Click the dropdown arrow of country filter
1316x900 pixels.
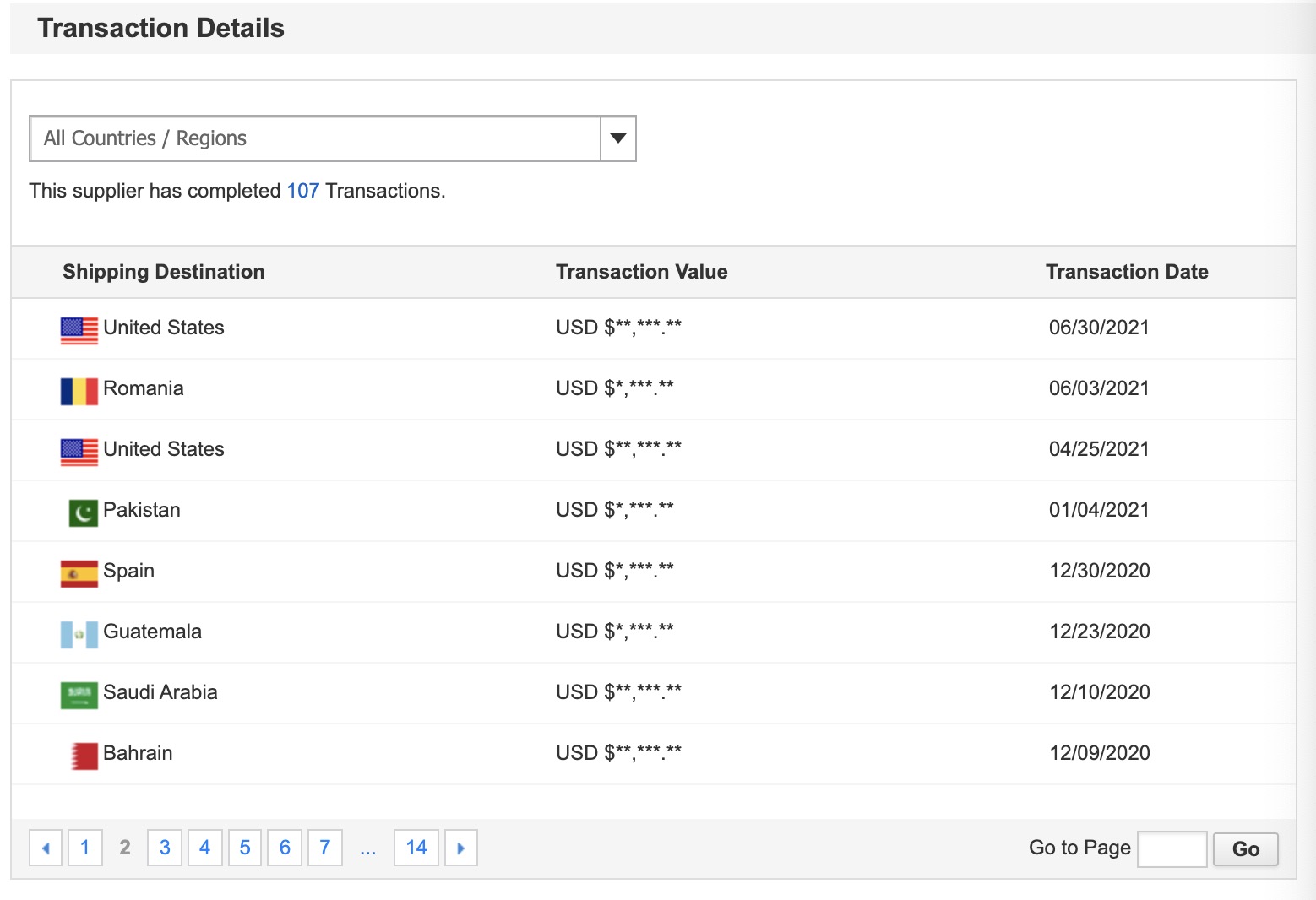click(617, 138)
